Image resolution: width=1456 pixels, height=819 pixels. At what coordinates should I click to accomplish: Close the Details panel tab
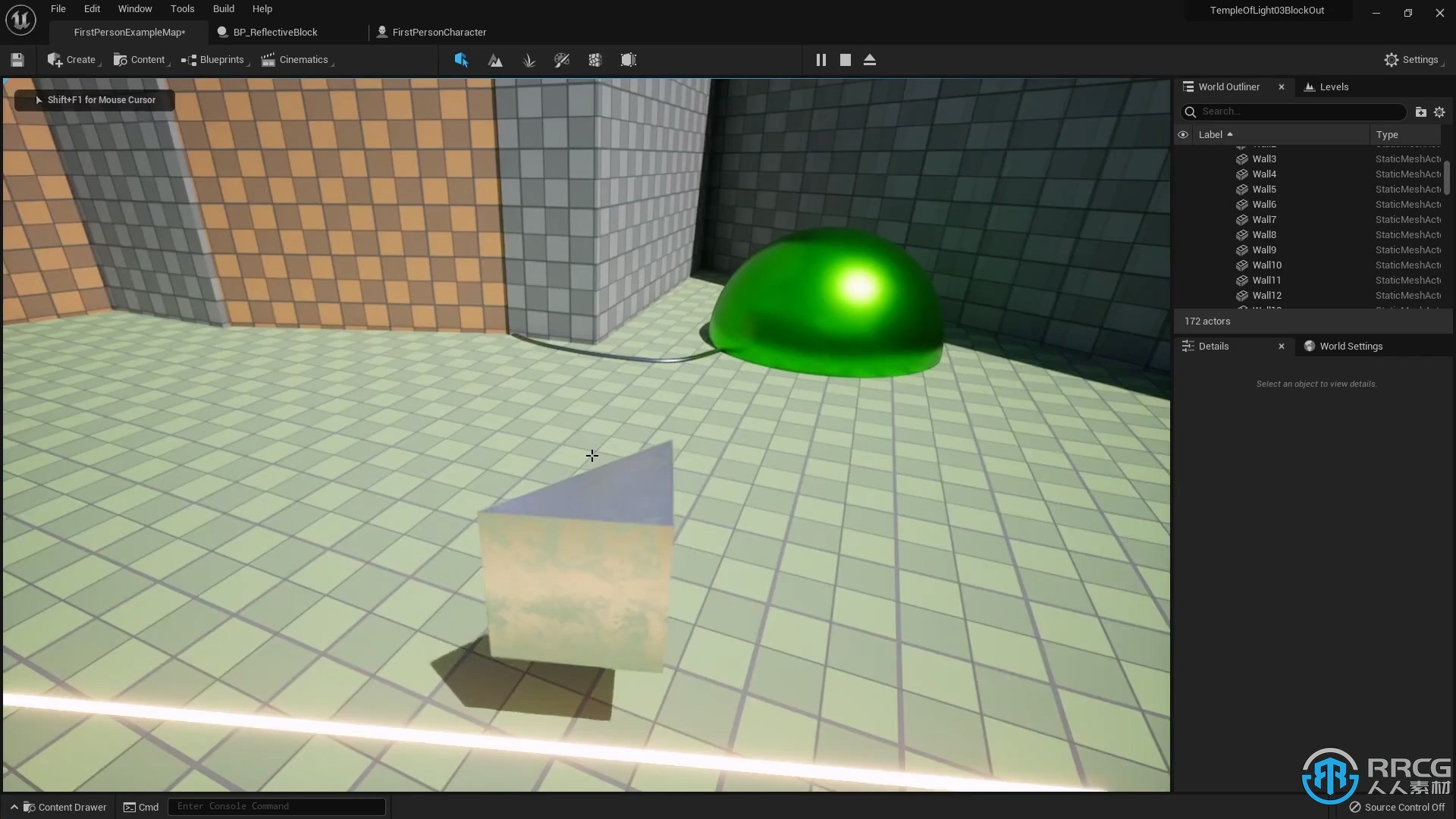click(x=1282, y=347)
